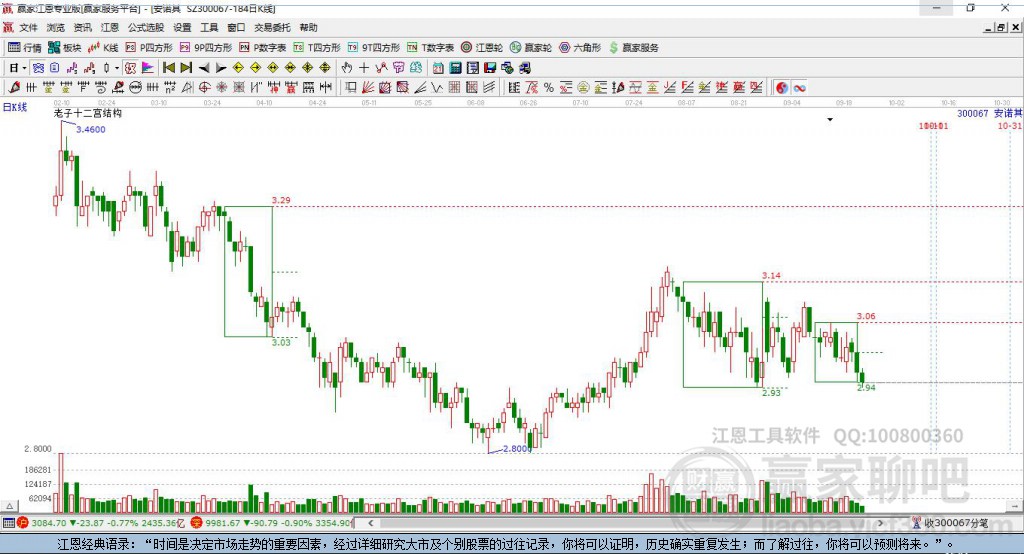This screenshot has height=554, width=1024.
Task: Open the calculator tool
Action: (455, 67)
